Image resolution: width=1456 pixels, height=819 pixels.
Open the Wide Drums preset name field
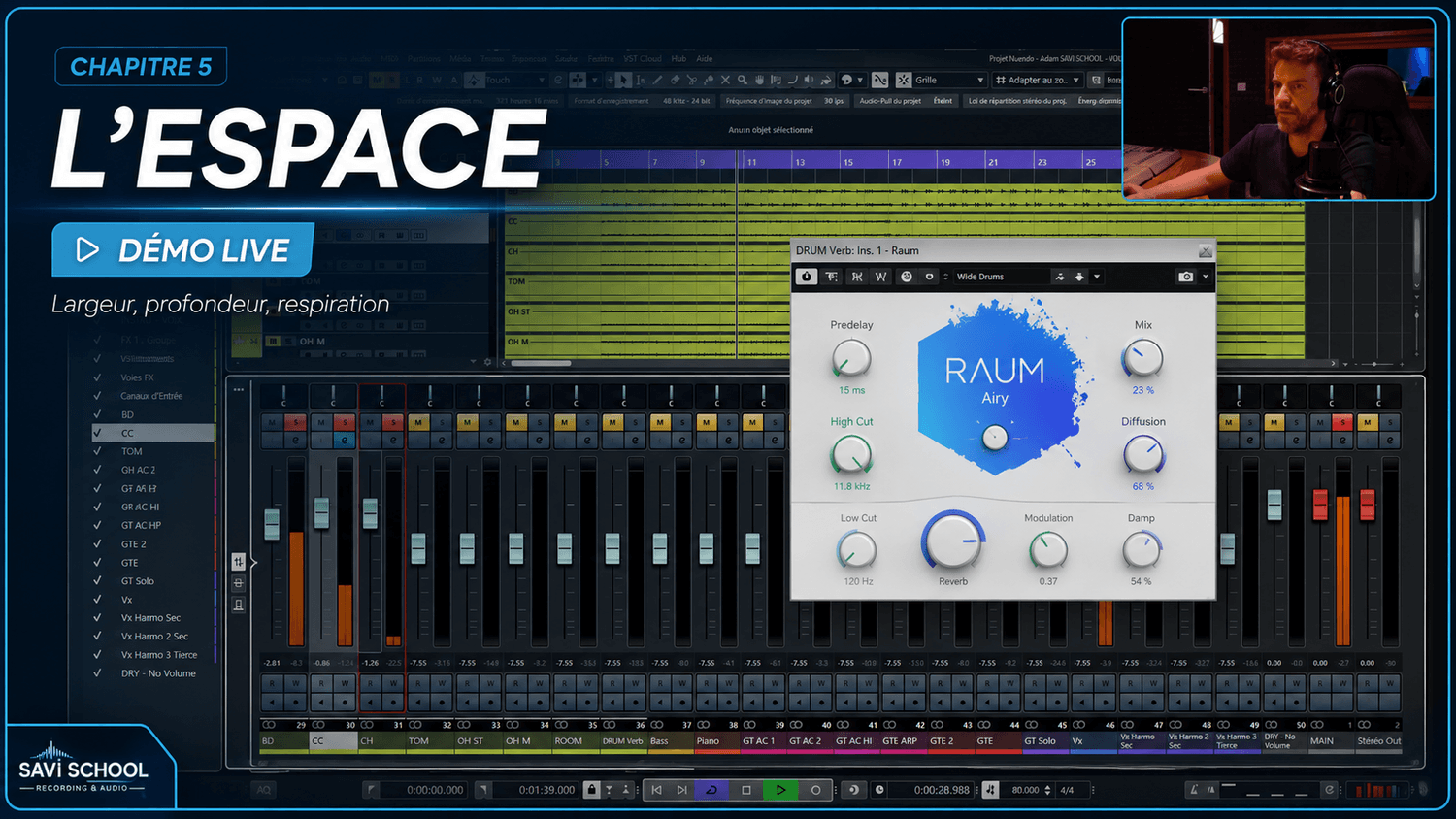[x=1001, y=277]
